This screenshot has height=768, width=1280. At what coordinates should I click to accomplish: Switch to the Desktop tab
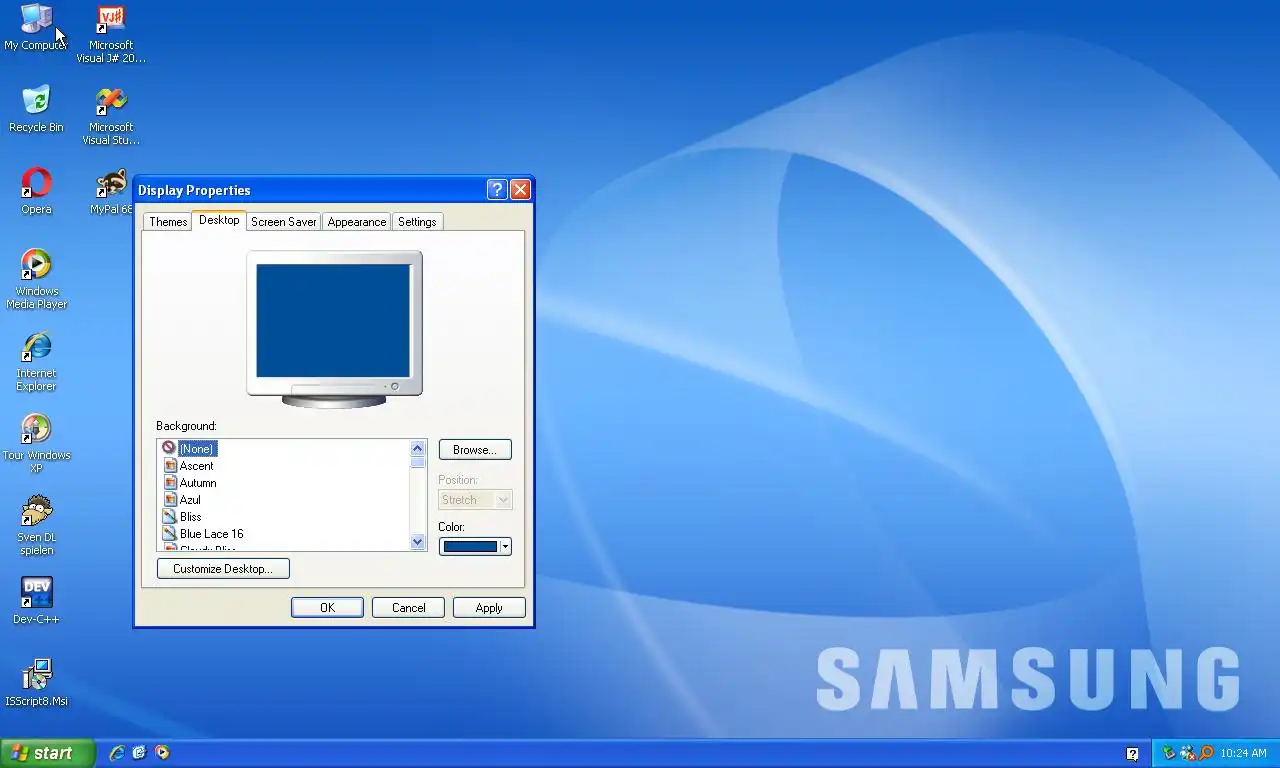[219, 220]
